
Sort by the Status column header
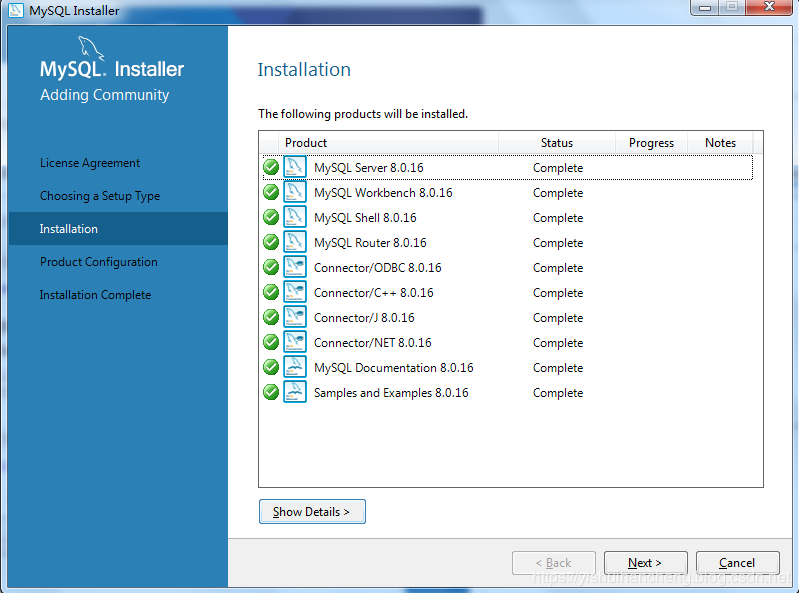(557, 143)
